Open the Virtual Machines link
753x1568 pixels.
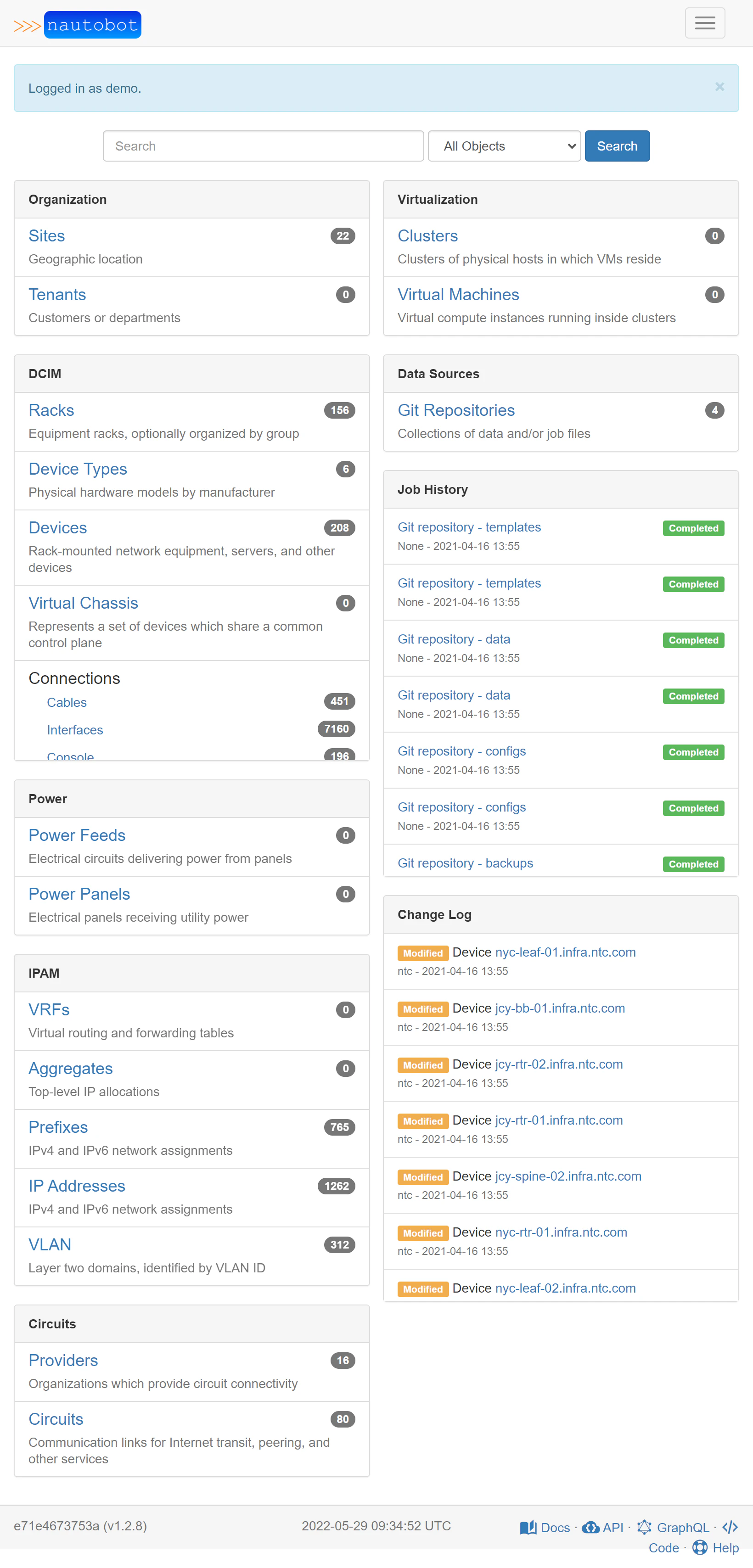coord(458,295)
